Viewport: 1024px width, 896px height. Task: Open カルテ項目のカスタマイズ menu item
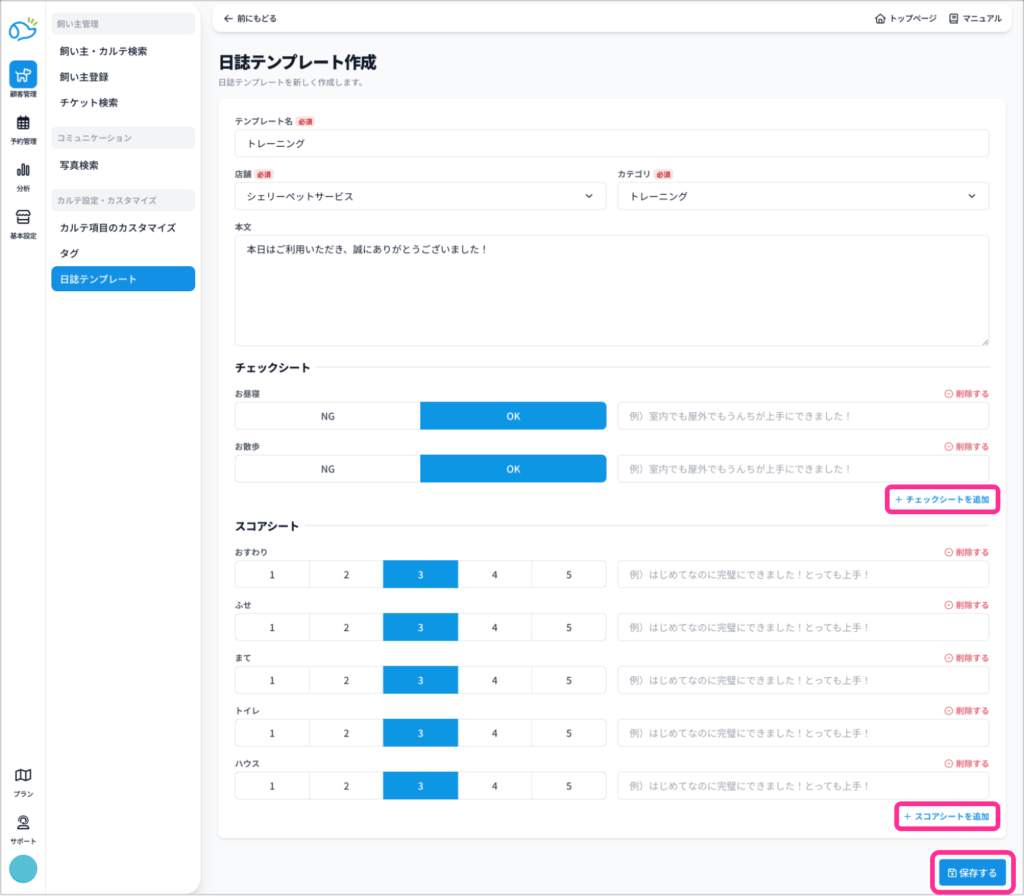117,228
